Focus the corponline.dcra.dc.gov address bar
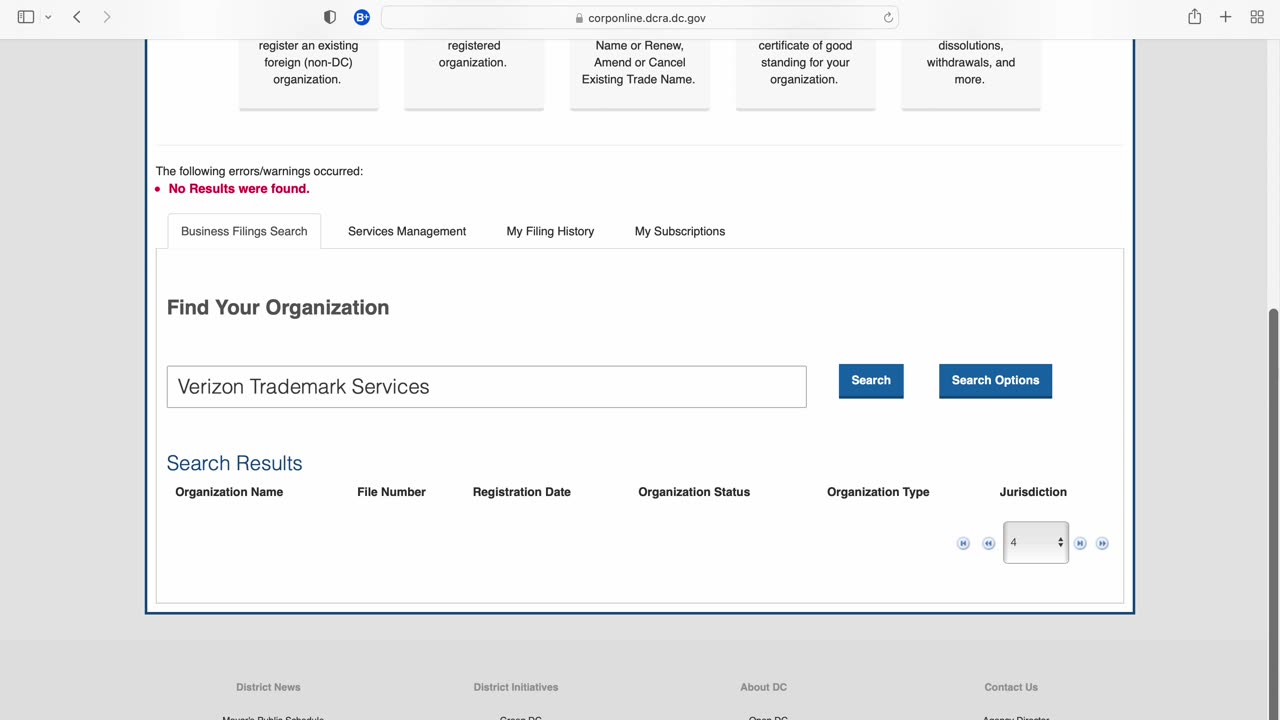Viewport: 1280px width, 720px height. 640,18
